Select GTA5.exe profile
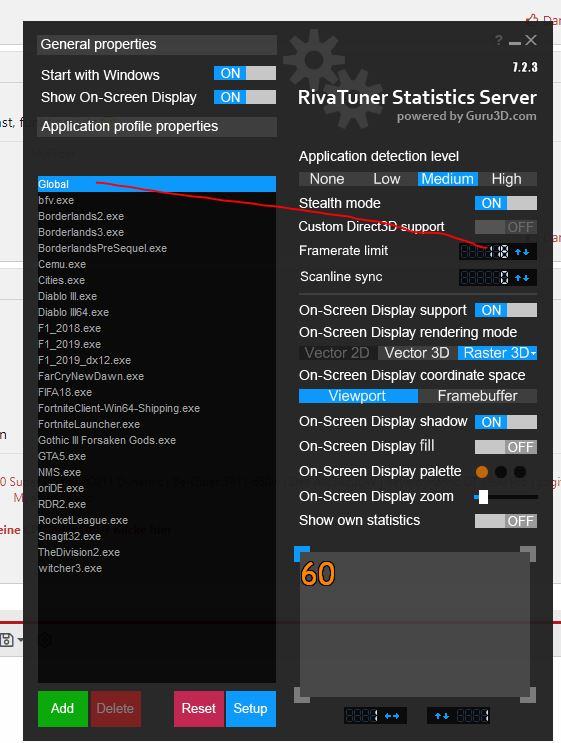The height and width of the screenshot is (743, 561). click(157, 457)
